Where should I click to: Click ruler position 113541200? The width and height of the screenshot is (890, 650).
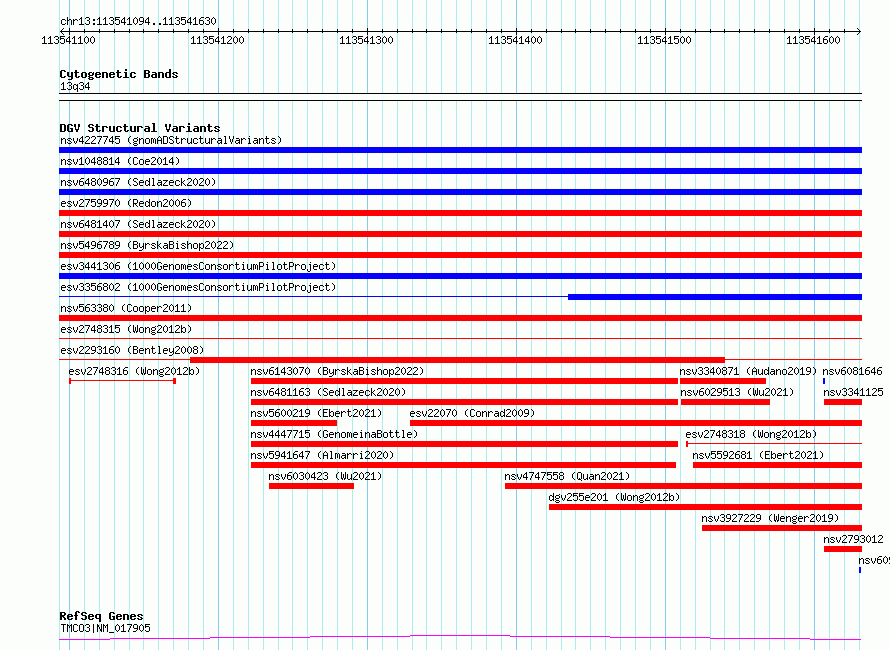coord(217,40)
